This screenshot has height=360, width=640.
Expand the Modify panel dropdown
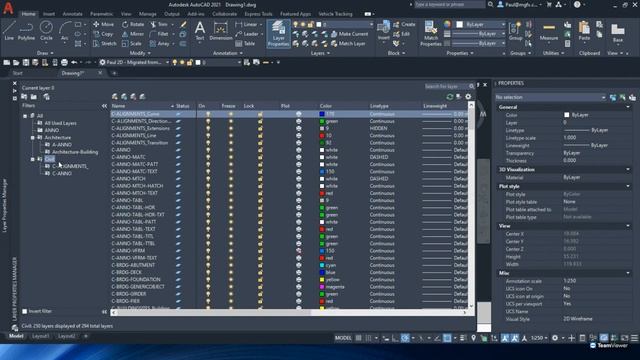click(x=140, y=53)
